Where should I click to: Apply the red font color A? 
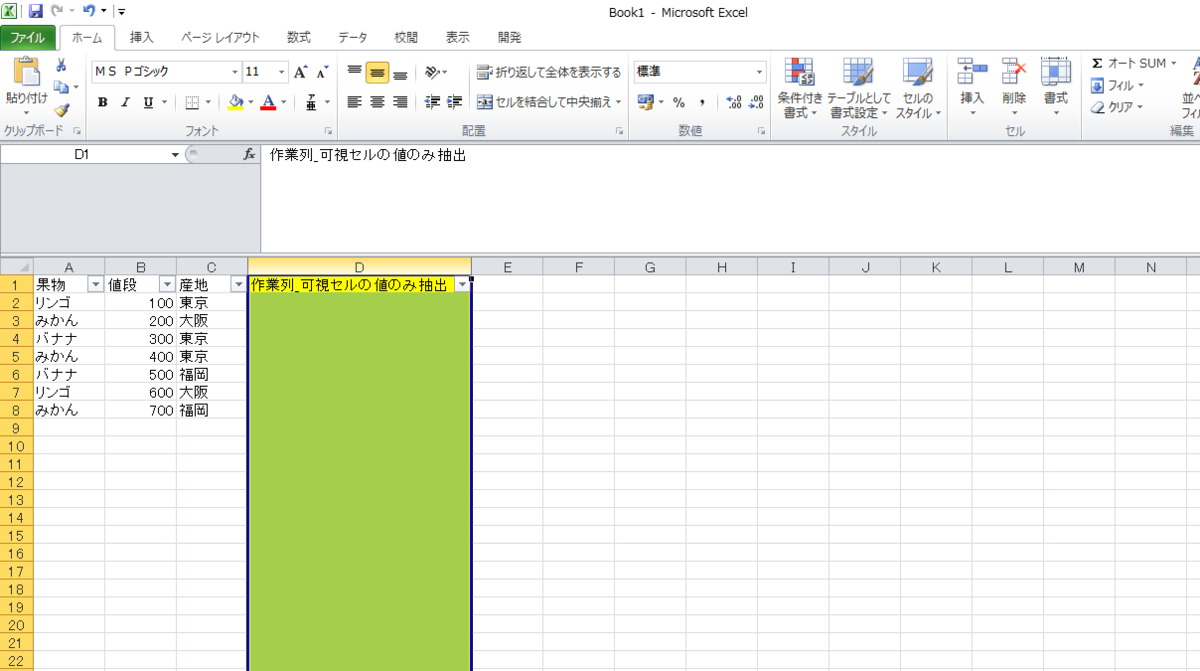click(x=267, y=102)
